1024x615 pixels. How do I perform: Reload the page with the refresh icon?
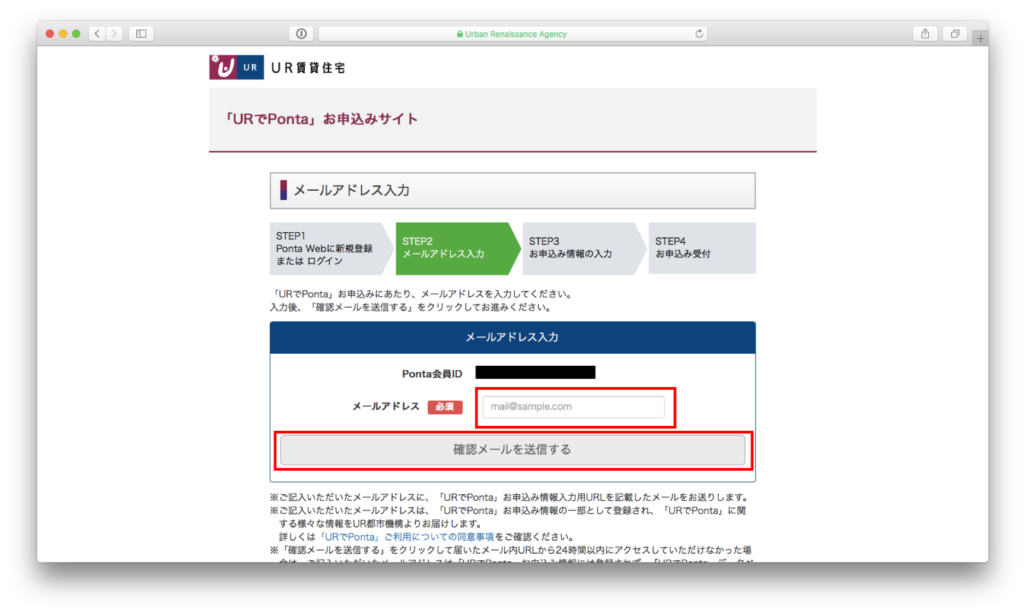click(699, 33)
